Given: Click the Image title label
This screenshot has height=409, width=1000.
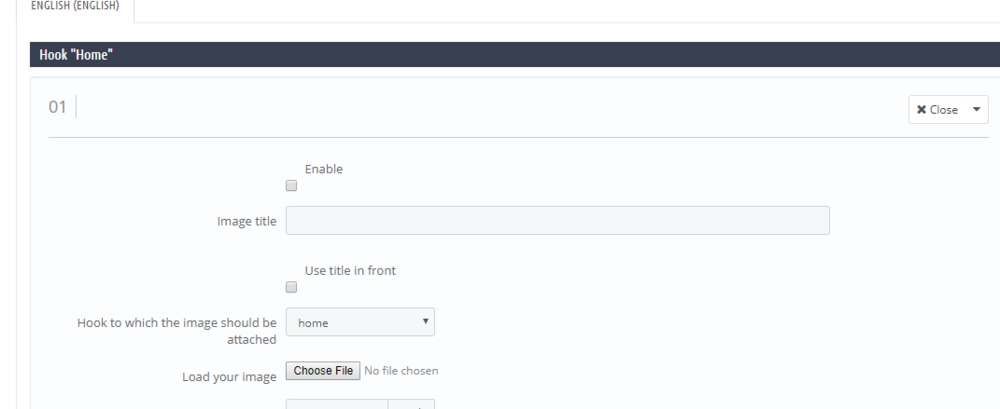Looking at the screenshot, I should click(x=246, y=221).
